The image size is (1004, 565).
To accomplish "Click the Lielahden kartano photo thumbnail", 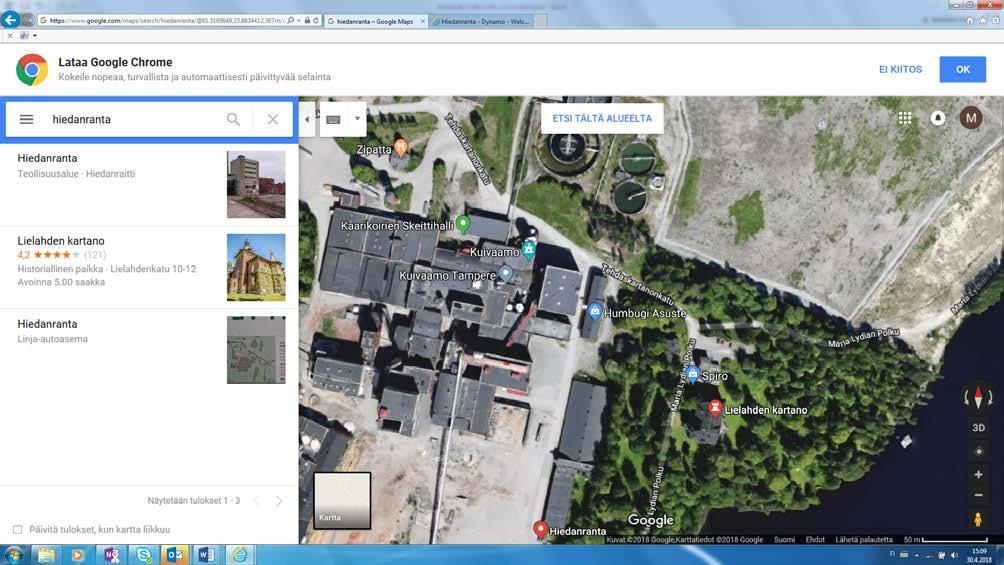I will (x=256, y=267).
